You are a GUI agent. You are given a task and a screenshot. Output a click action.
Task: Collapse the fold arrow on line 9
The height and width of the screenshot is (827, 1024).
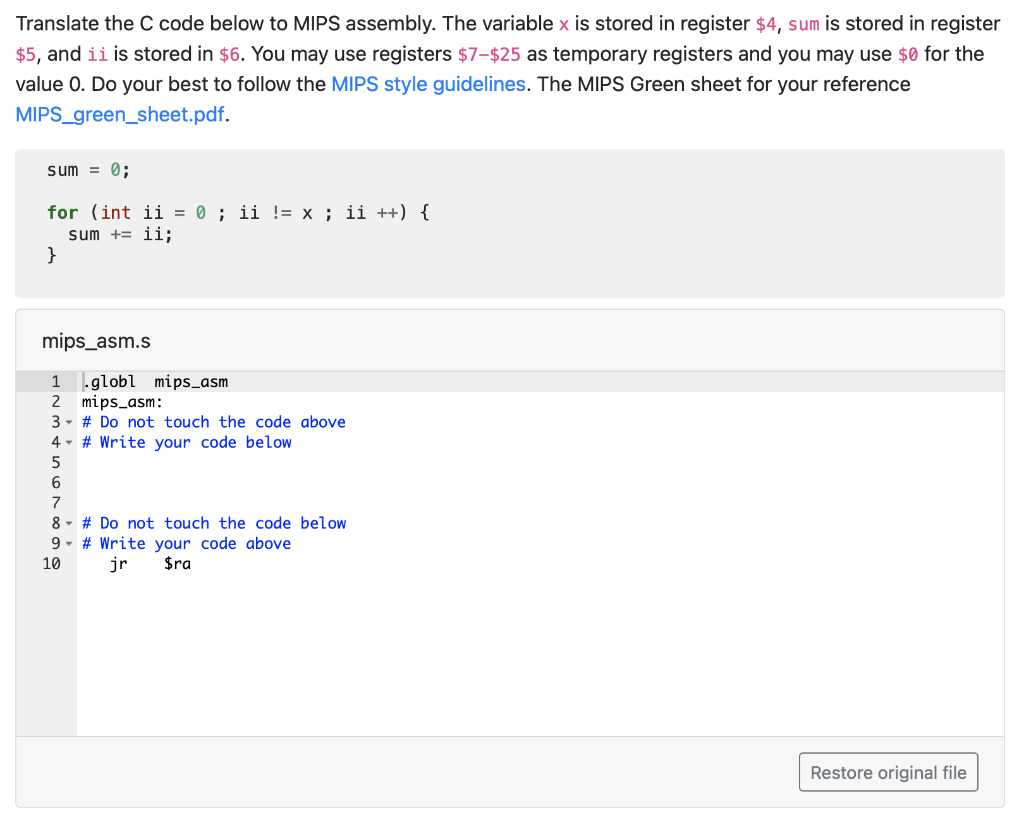click(68, 543)
